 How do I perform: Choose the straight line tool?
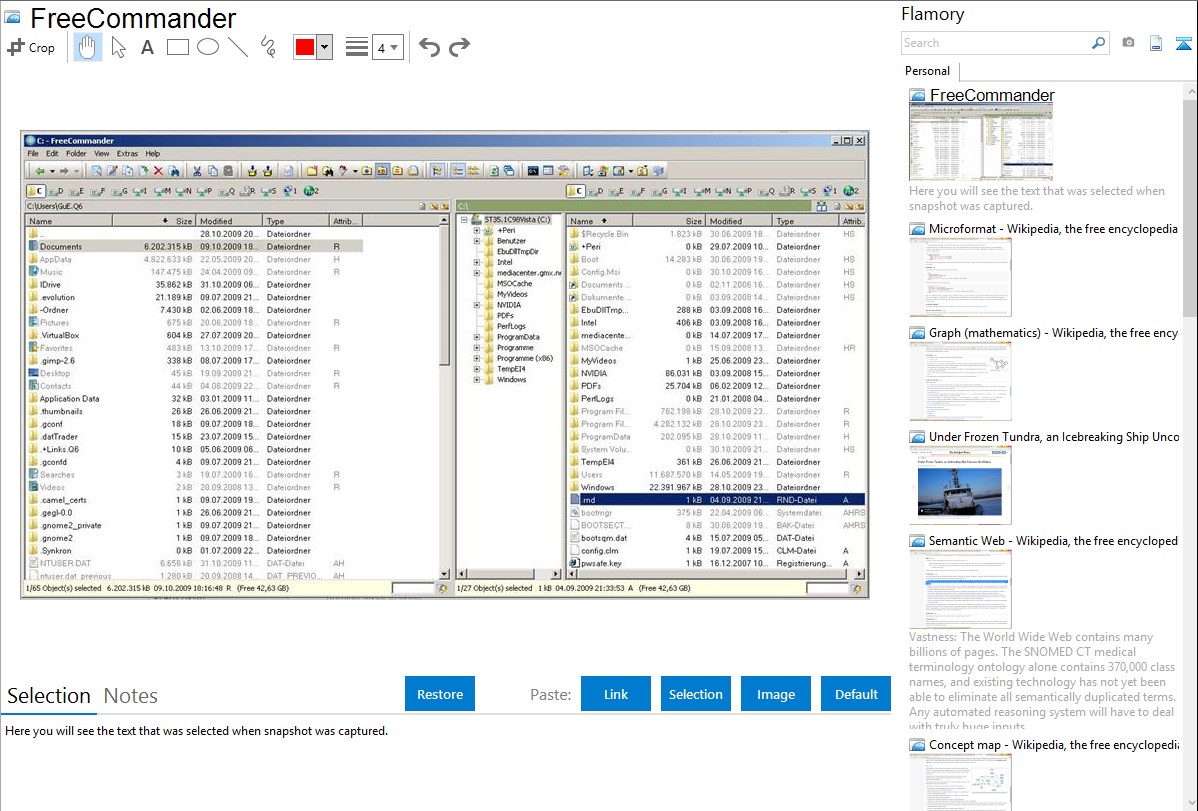[x=238, y=47]
